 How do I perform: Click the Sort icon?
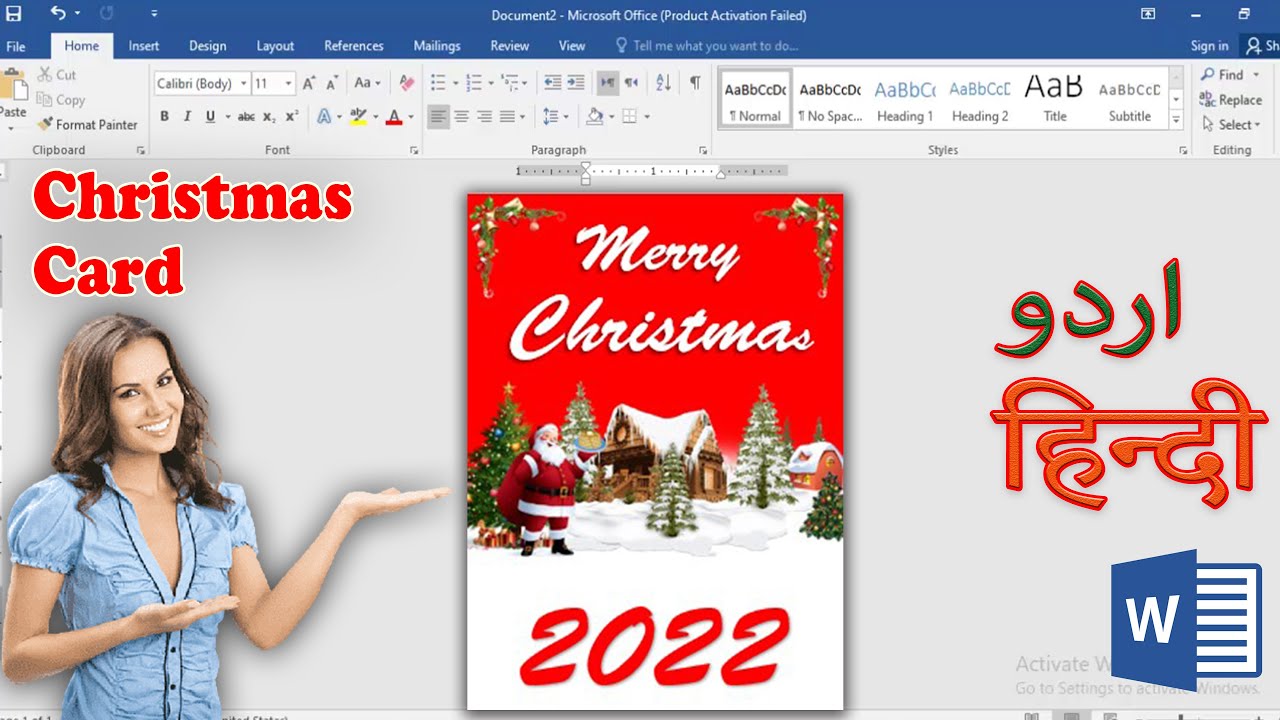pyautogui.click(x=665, y=84)
